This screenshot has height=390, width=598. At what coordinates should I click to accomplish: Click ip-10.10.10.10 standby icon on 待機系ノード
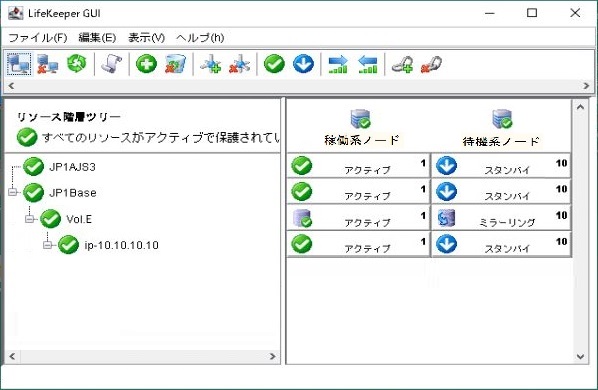[446, 244]
